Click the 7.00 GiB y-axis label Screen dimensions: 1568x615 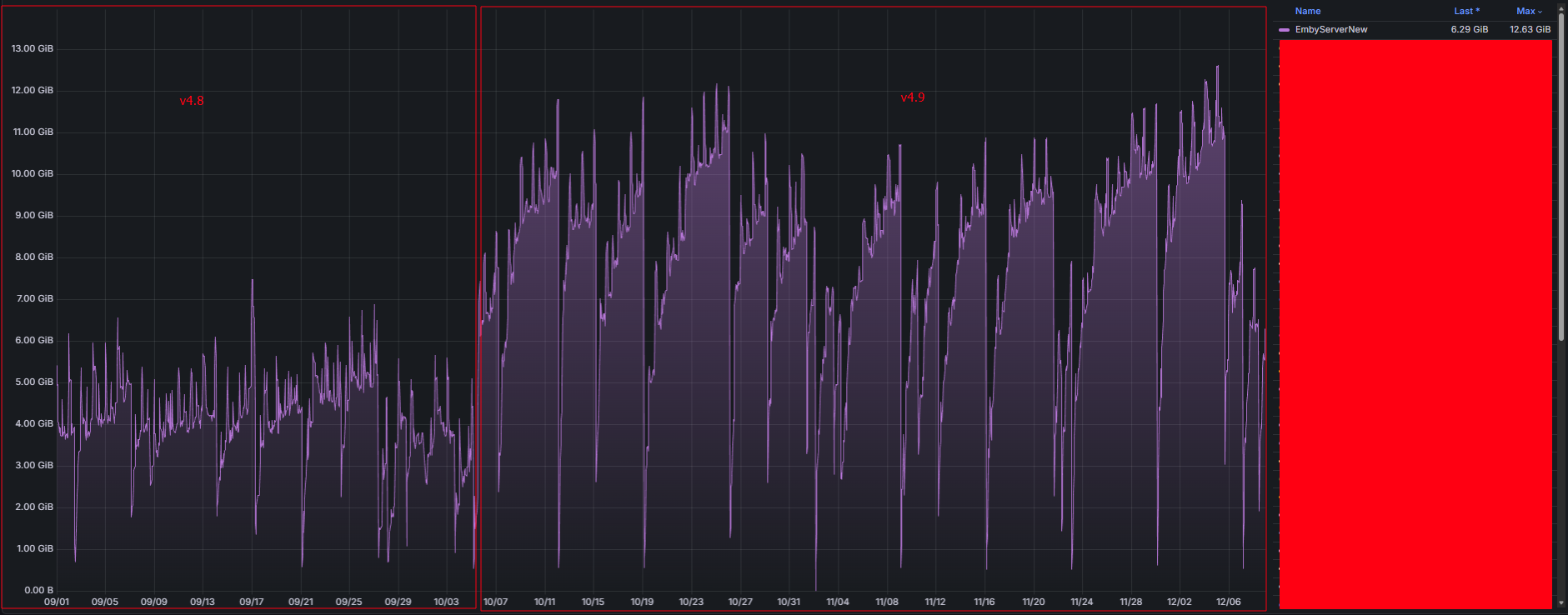click(x=34, y=298)
